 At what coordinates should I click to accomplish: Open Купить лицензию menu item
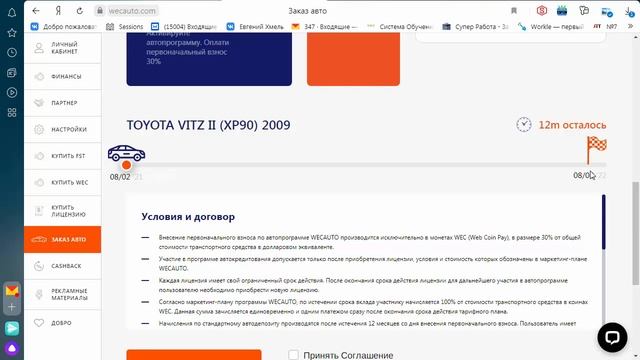pos(62,211)
